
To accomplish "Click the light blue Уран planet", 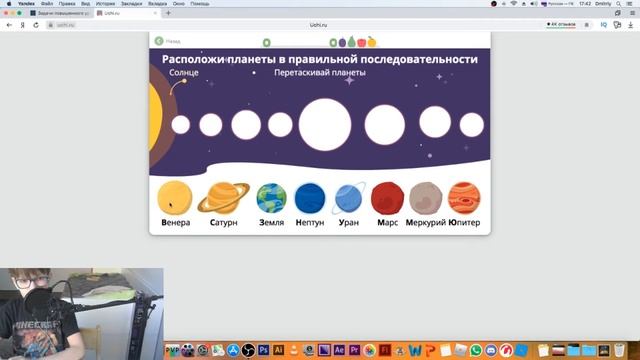I will point(349,198).
